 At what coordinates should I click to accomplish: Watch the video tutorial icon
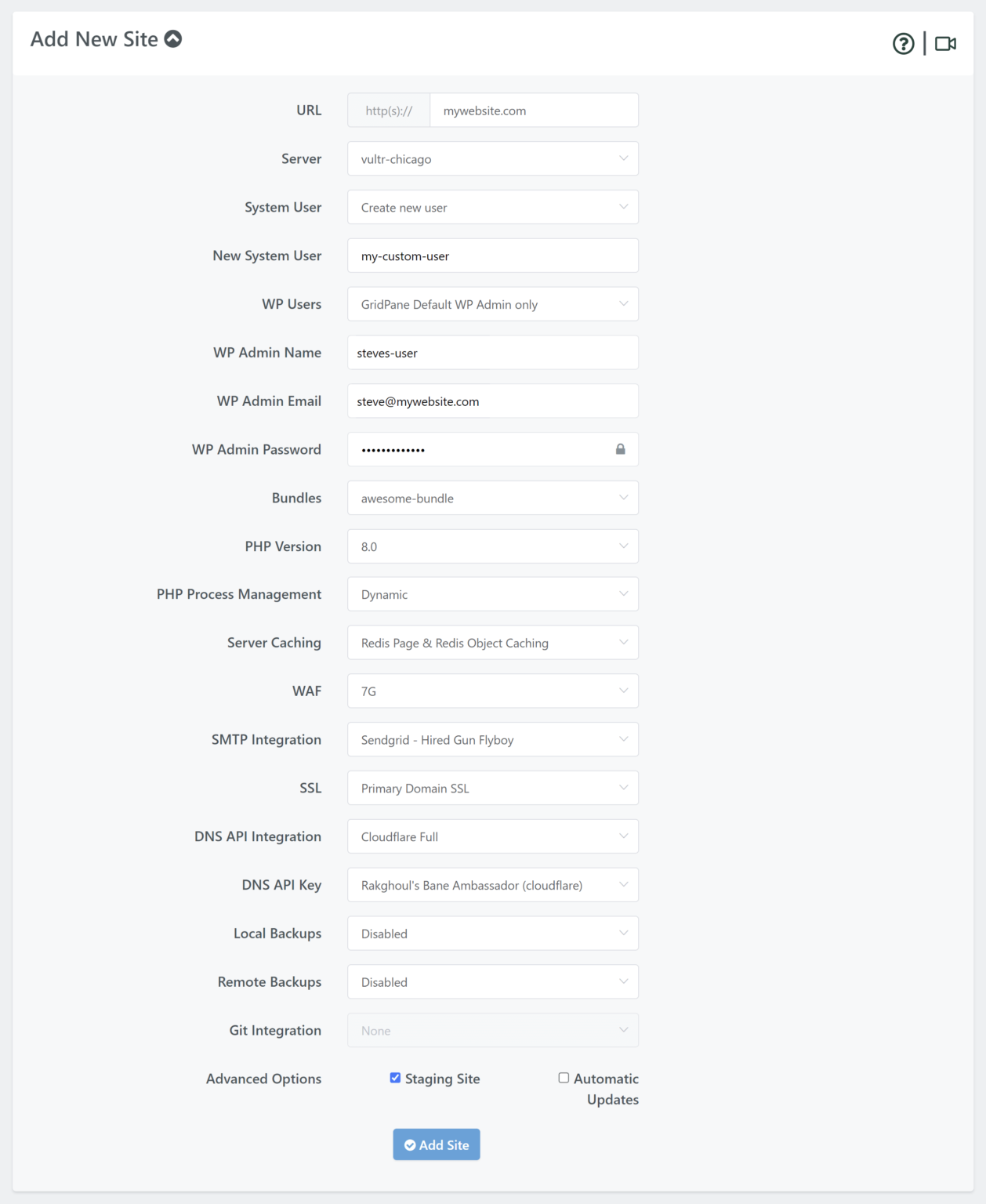click(x=946, y=44)
